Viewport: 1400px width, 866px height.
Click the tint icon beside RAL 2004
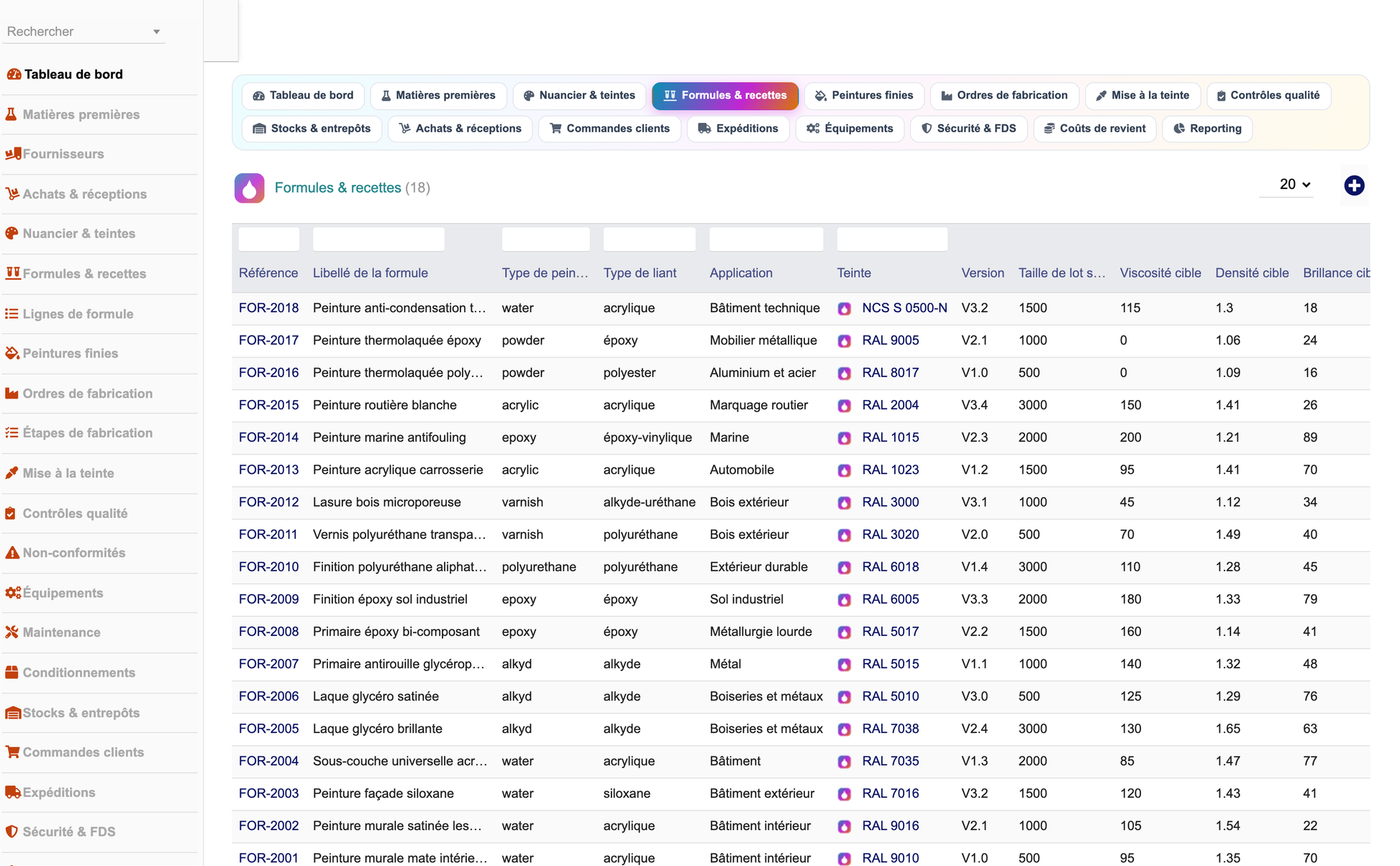[x=845, y=406]
